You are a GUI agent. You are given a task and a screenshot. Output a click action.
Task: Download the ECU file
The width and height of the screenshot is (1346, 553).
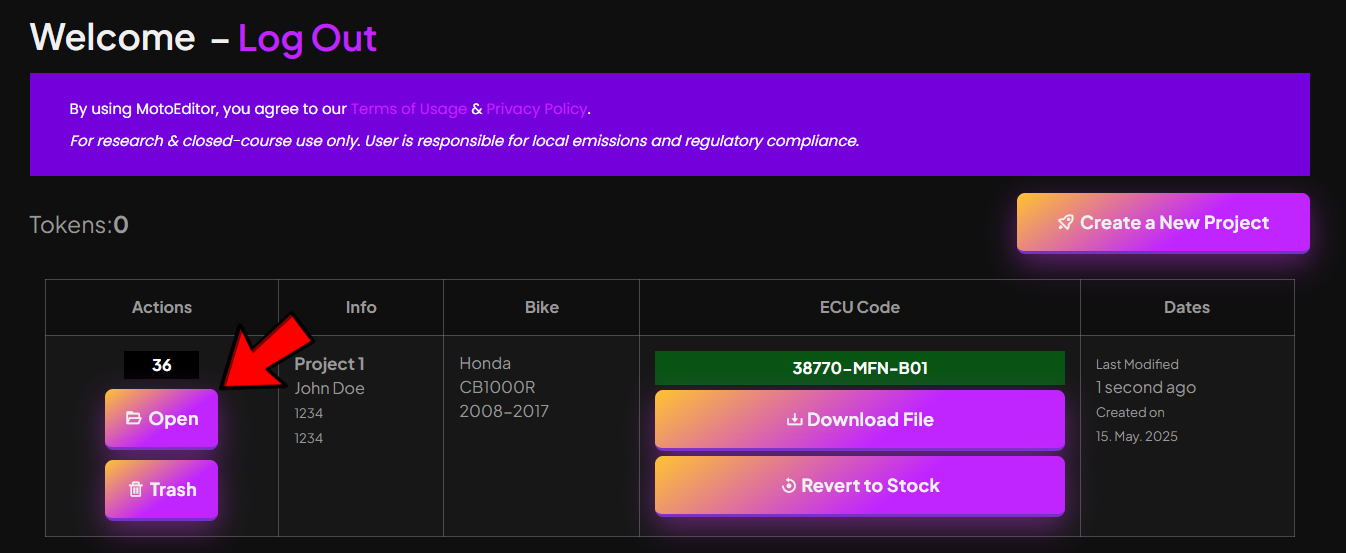860,420
